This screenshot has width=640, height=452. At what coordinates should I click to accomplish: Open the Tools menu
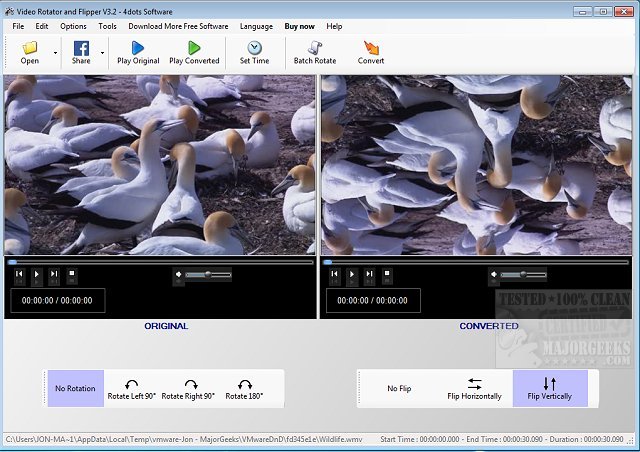107,26
